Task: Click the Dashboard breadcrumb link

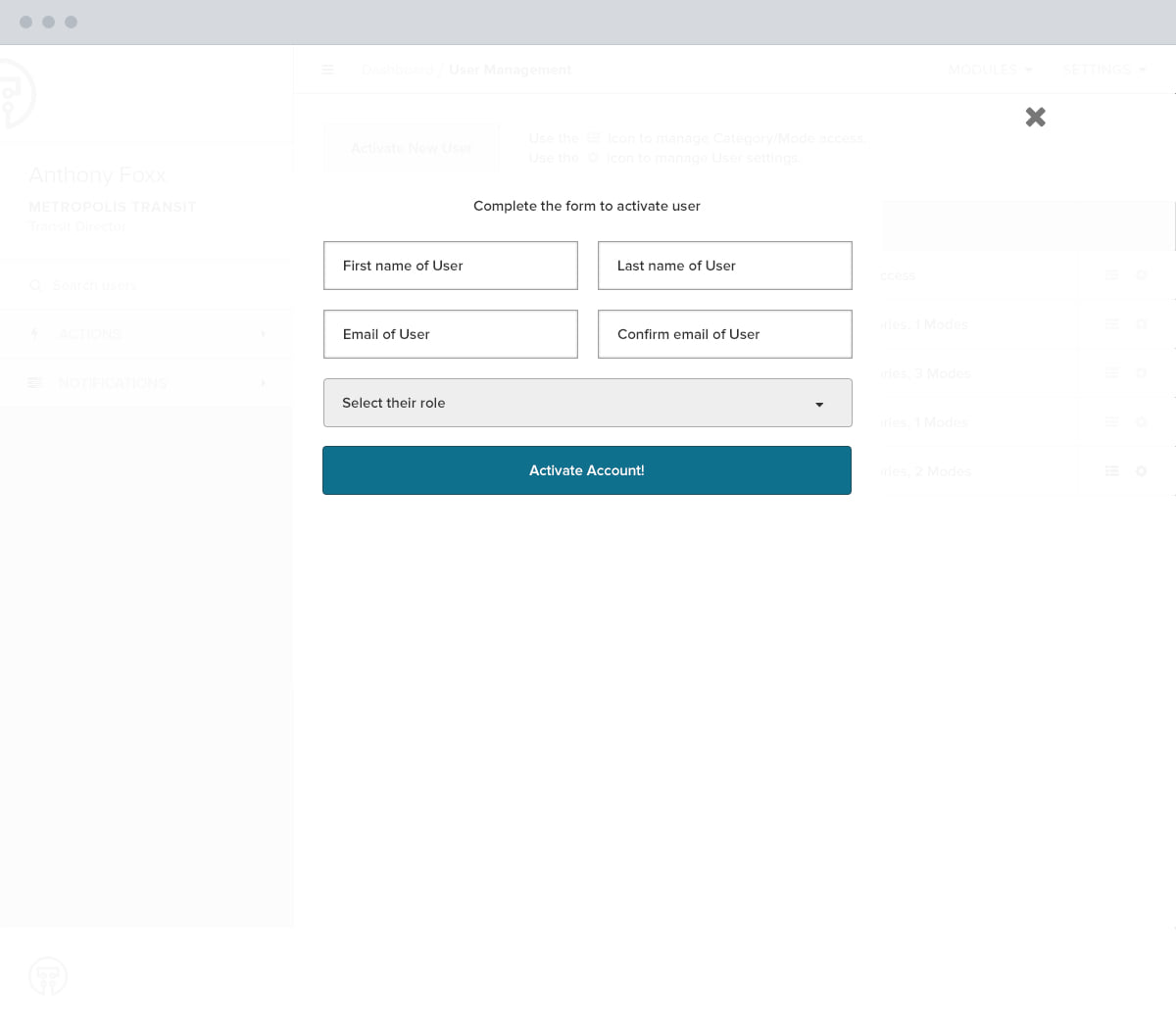Action: coord(398,70)
